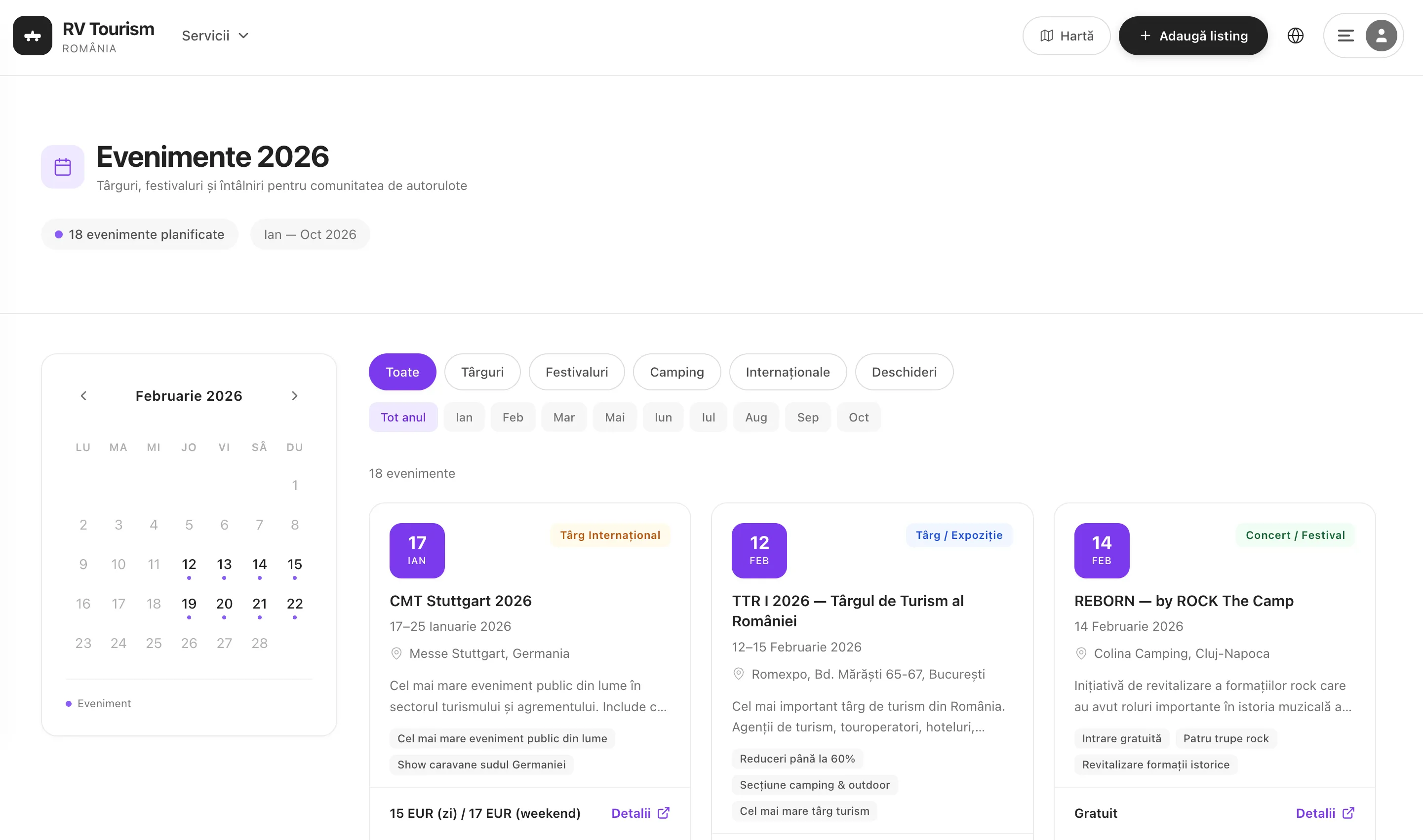This screenshot has width=1423, height=840.
Task: Toggle the Festivaluri category filter
Action: [x=576, y=372]
